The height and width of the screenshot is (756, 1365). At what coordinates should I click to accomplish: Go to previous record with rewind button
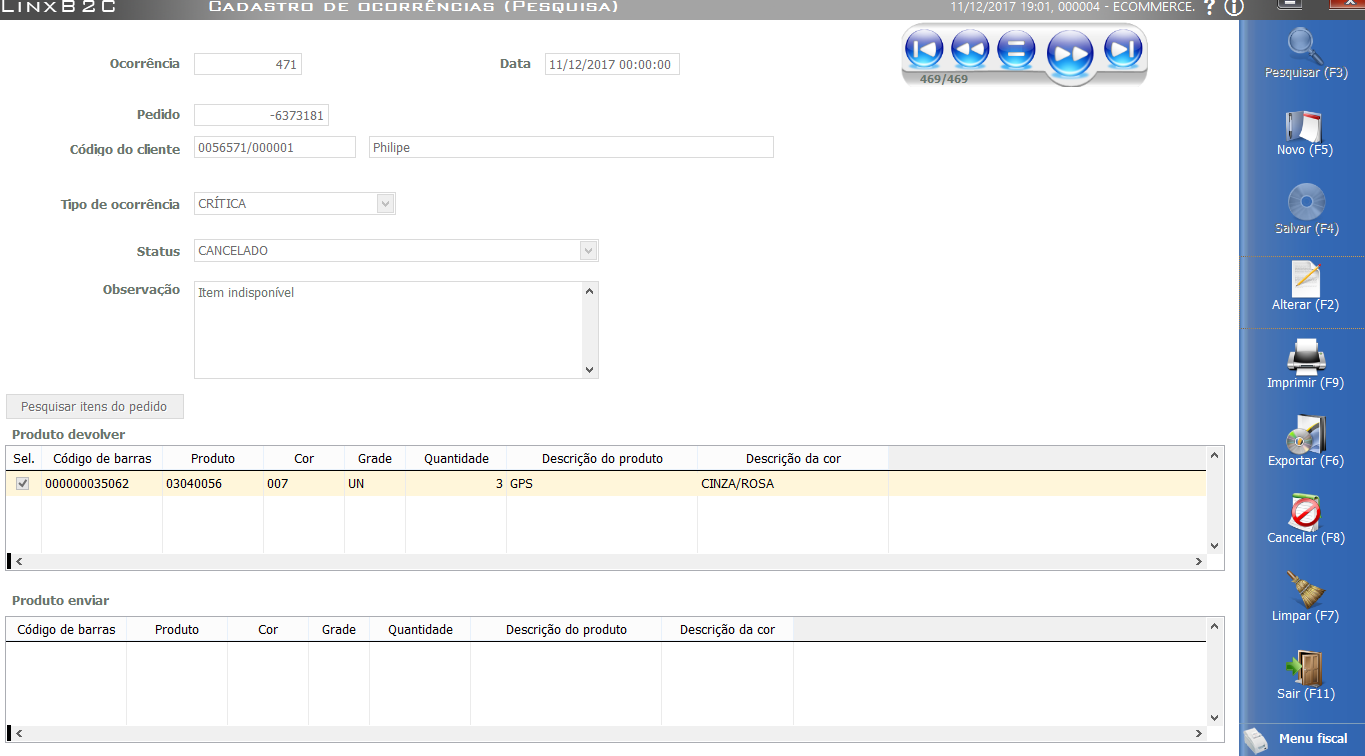(970, 48)
